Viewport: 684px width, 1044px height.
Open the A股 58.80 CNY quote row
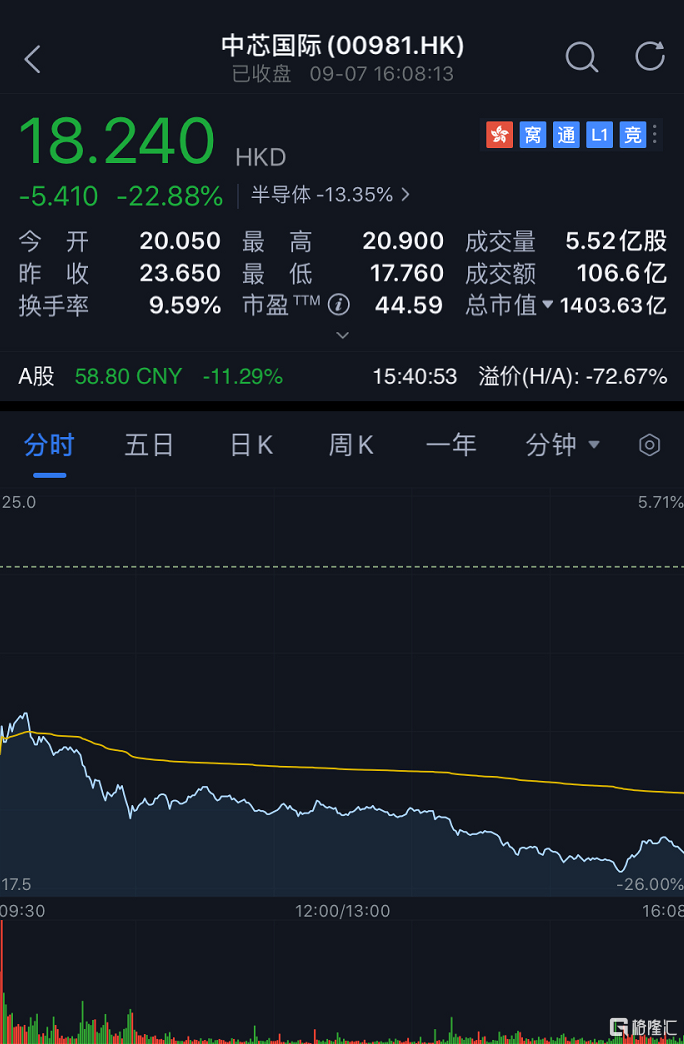(150, 377)
